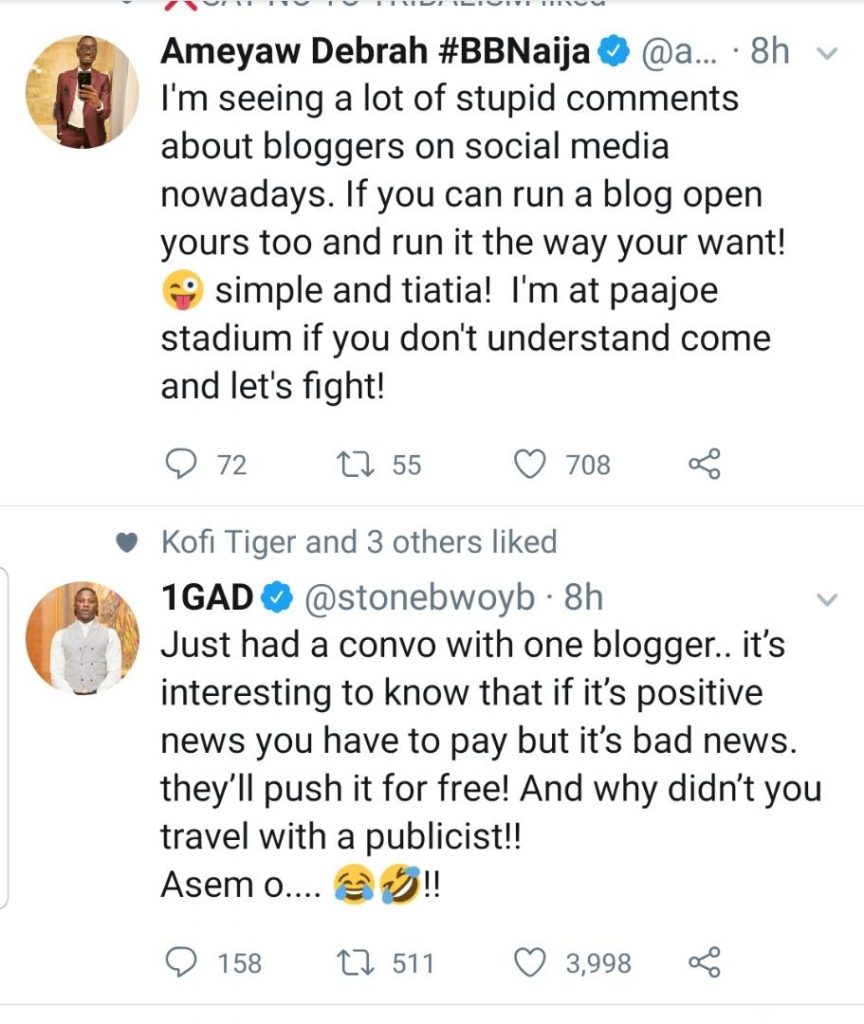Open 1GAD tweet options chevron
This screenshot has height=1024, width=864.
pos(826,600)
